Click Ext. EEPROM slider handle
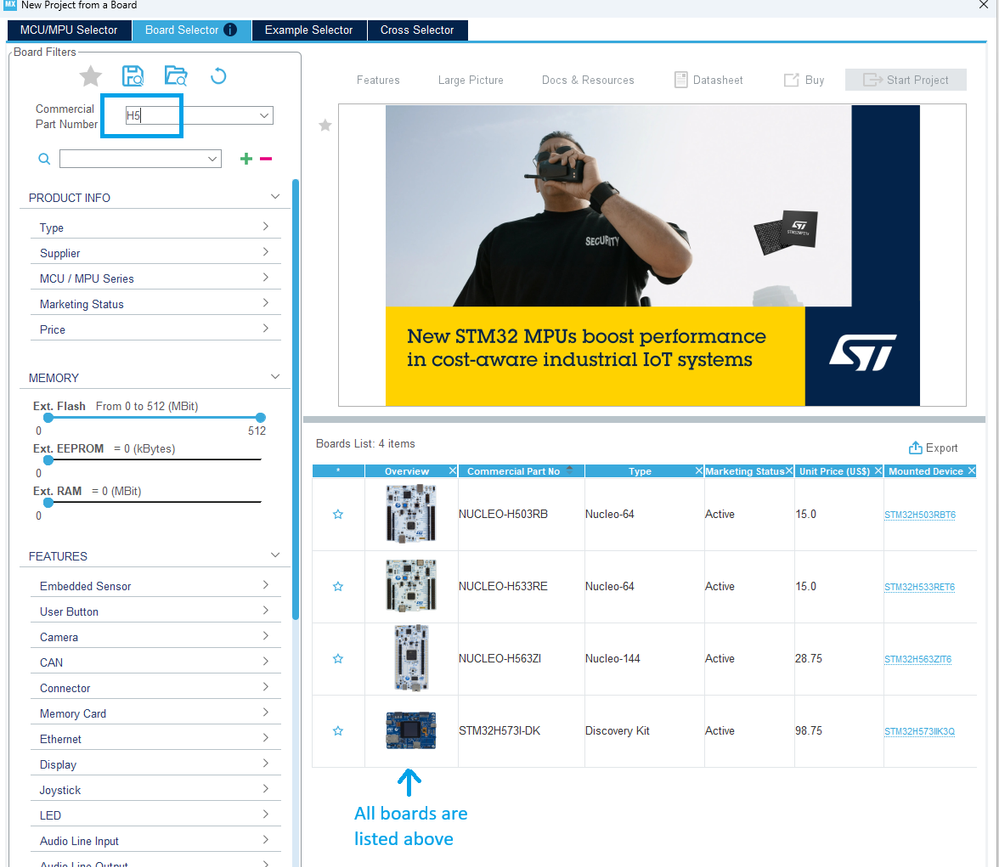This screenshot has height=867, width=999. pyautogui.click(x=48, y=460)
